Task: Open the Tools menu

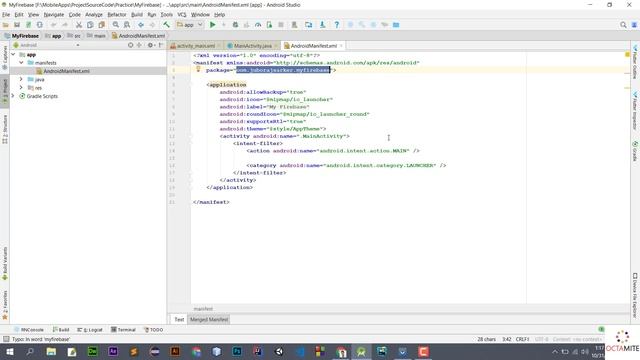Action: (167, 15)
